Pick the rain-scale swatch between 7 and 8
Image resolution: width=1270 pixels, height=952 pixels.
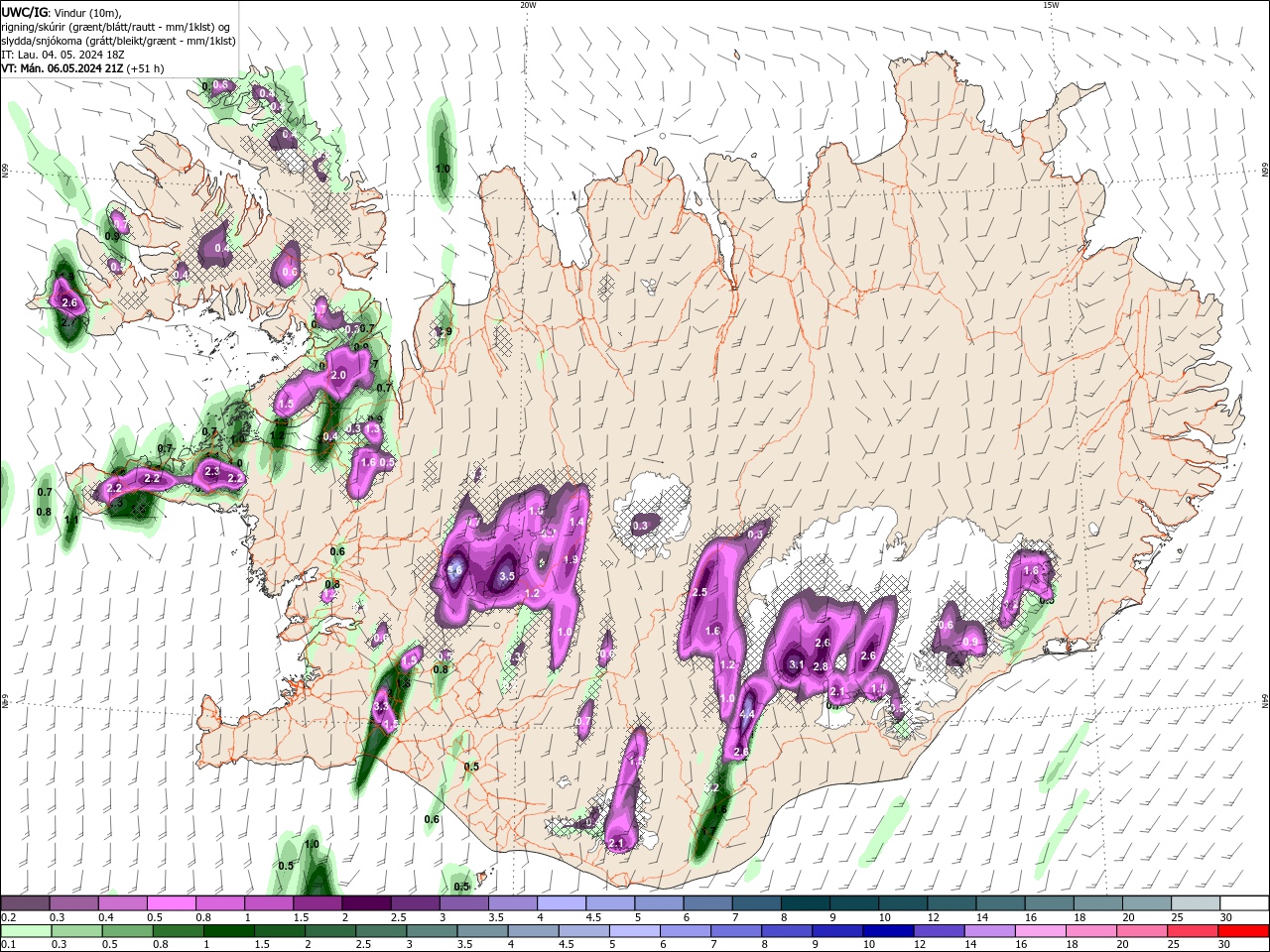coord(735,931)
